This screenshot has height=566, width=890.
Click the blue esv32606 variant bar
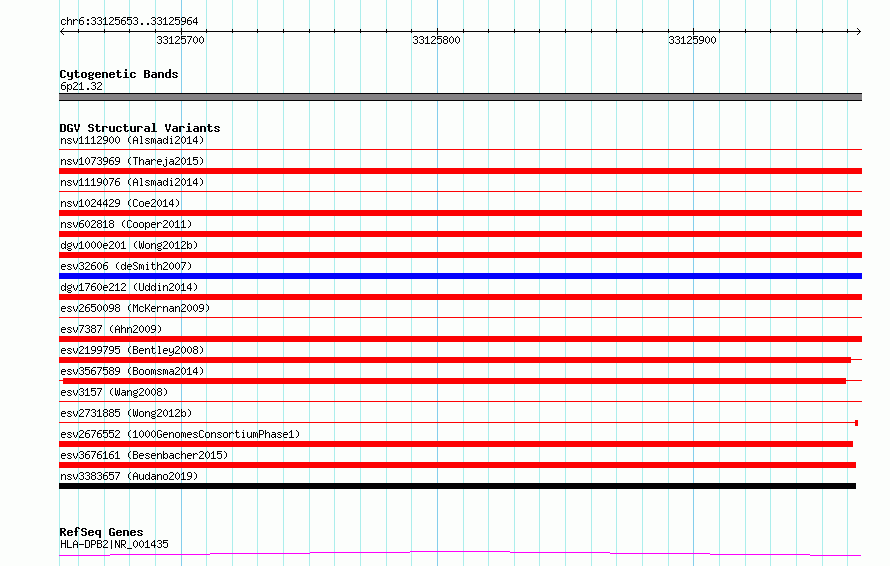(460, 276)
